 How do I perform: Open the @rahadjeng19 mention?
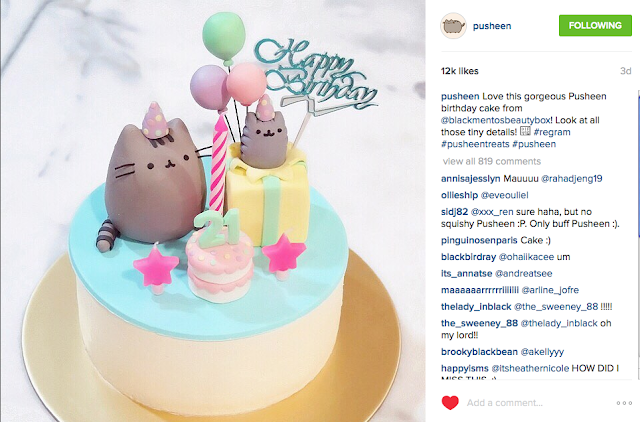[571, 179]
